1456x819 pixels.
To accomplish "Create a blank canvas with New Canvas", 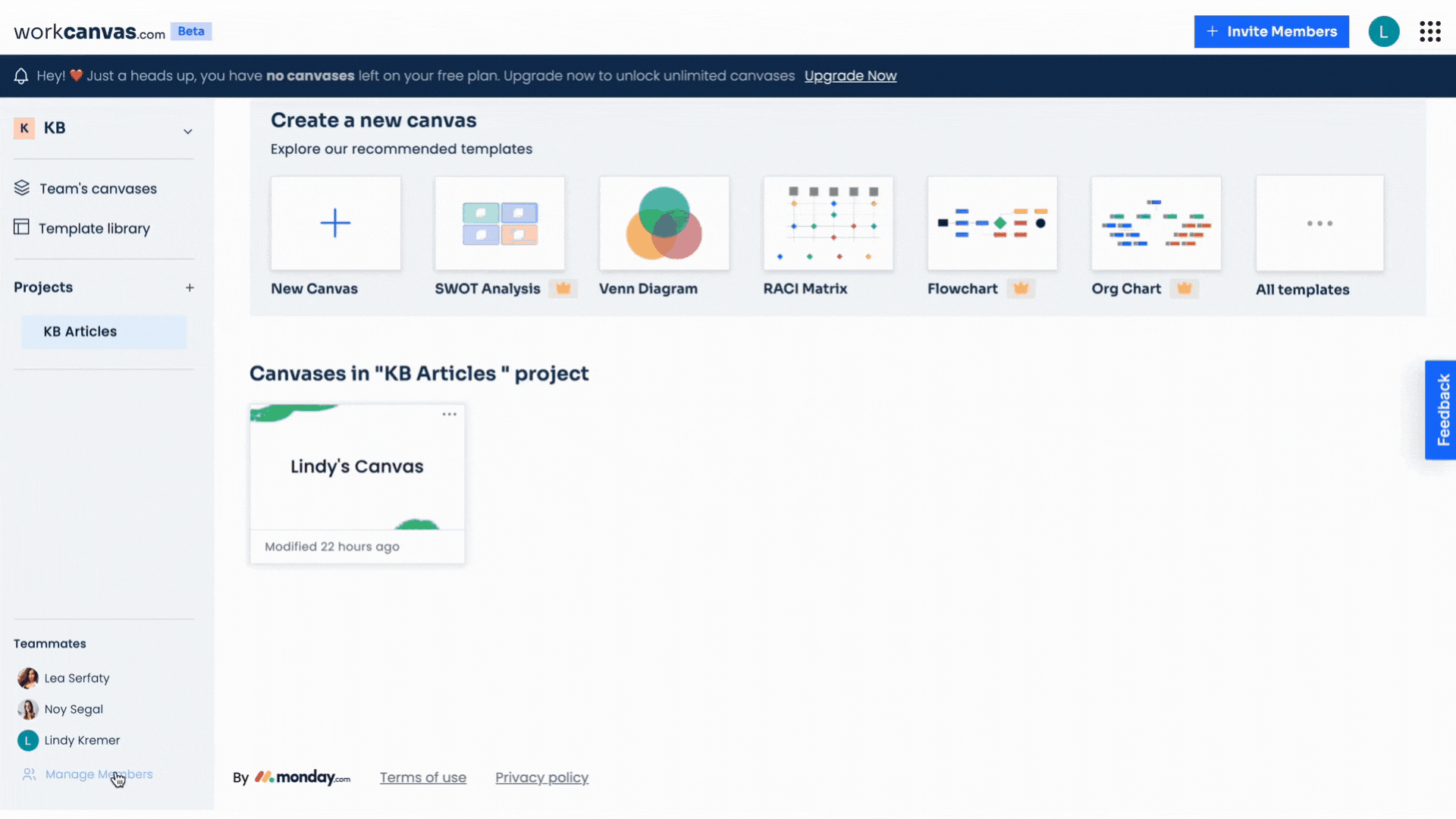I will pos(335,223).
